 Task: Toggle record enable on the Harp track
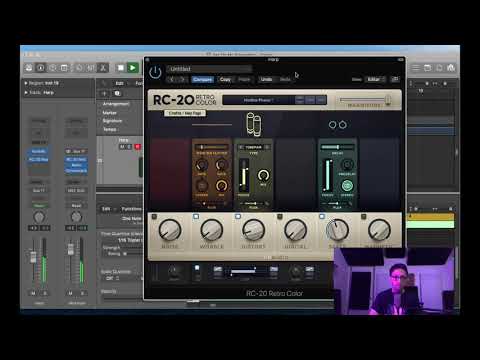pos(137,147)
